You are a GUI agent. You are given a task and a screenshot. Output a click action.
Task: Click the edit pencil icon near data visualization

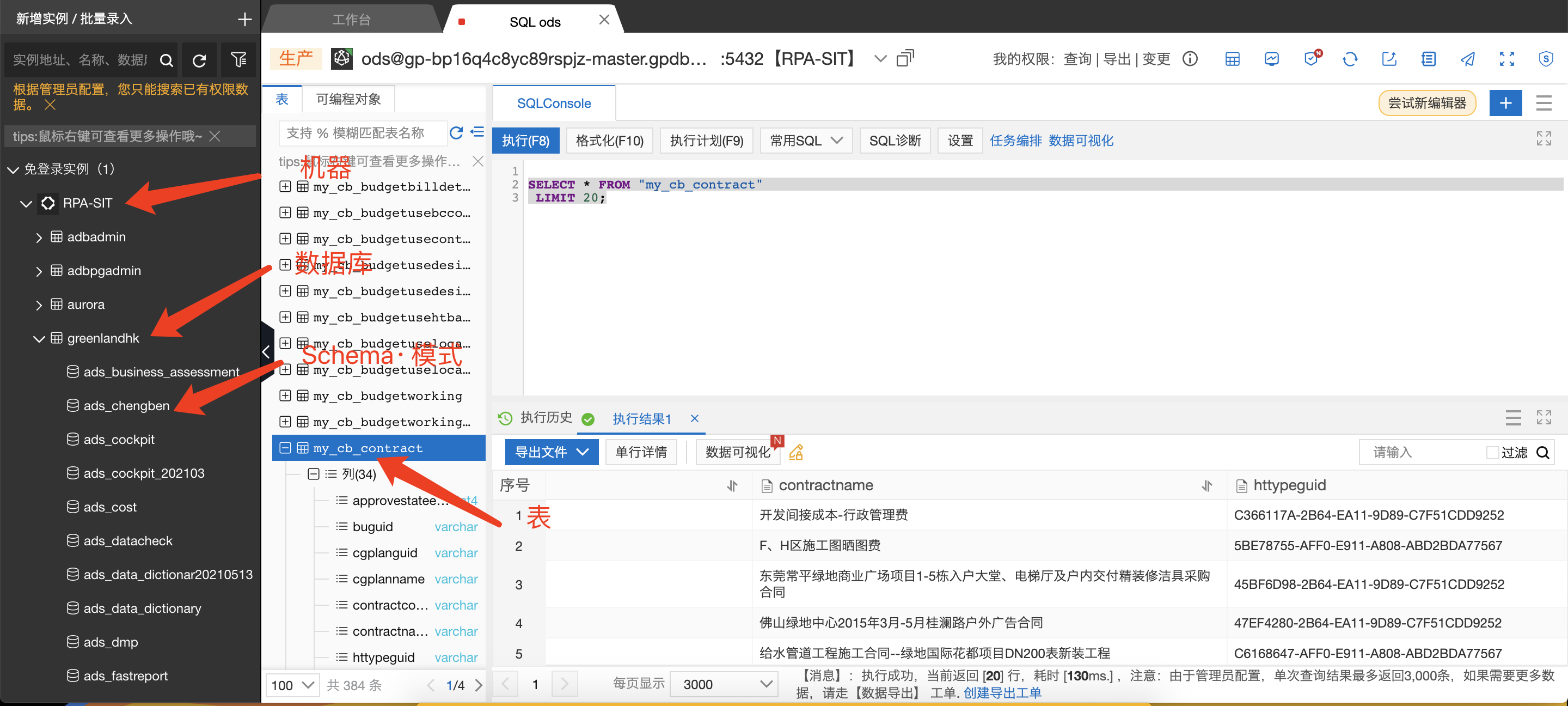point(796,452)
